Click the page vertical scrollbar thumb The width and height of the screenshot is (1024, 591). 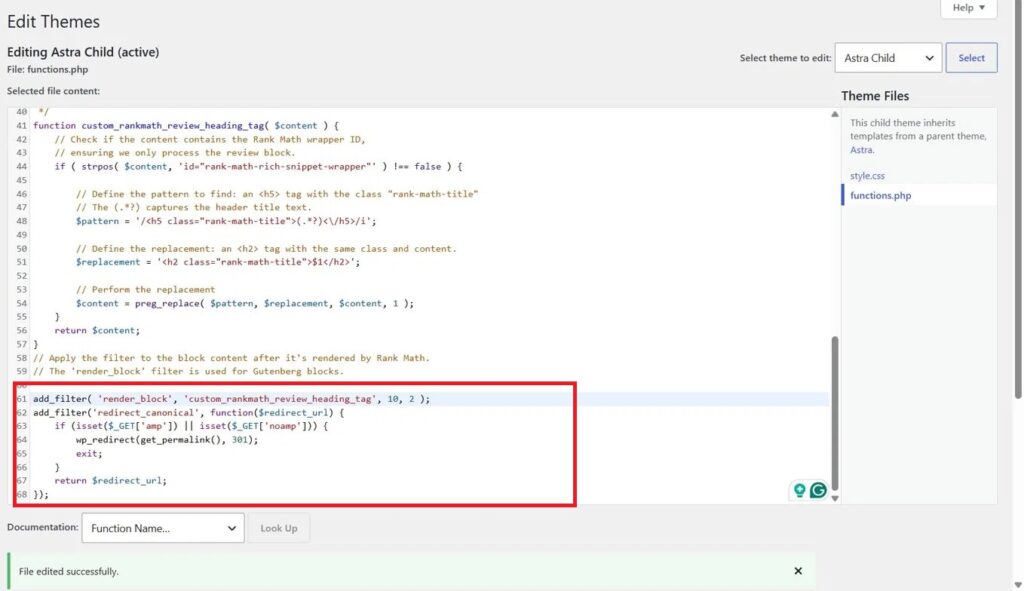pyautogui.click(x=1018, y=199)
